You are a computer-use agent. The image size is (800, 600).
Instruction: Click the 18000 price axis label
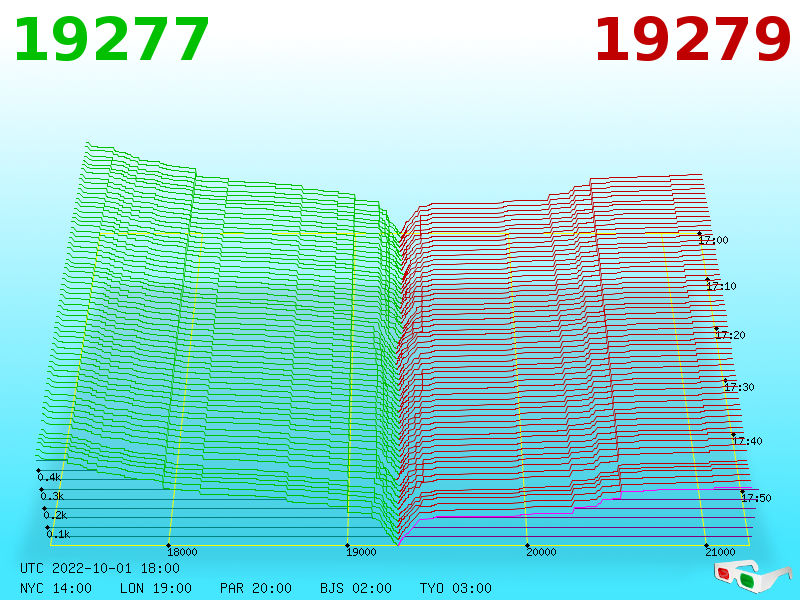pos(182,552)
